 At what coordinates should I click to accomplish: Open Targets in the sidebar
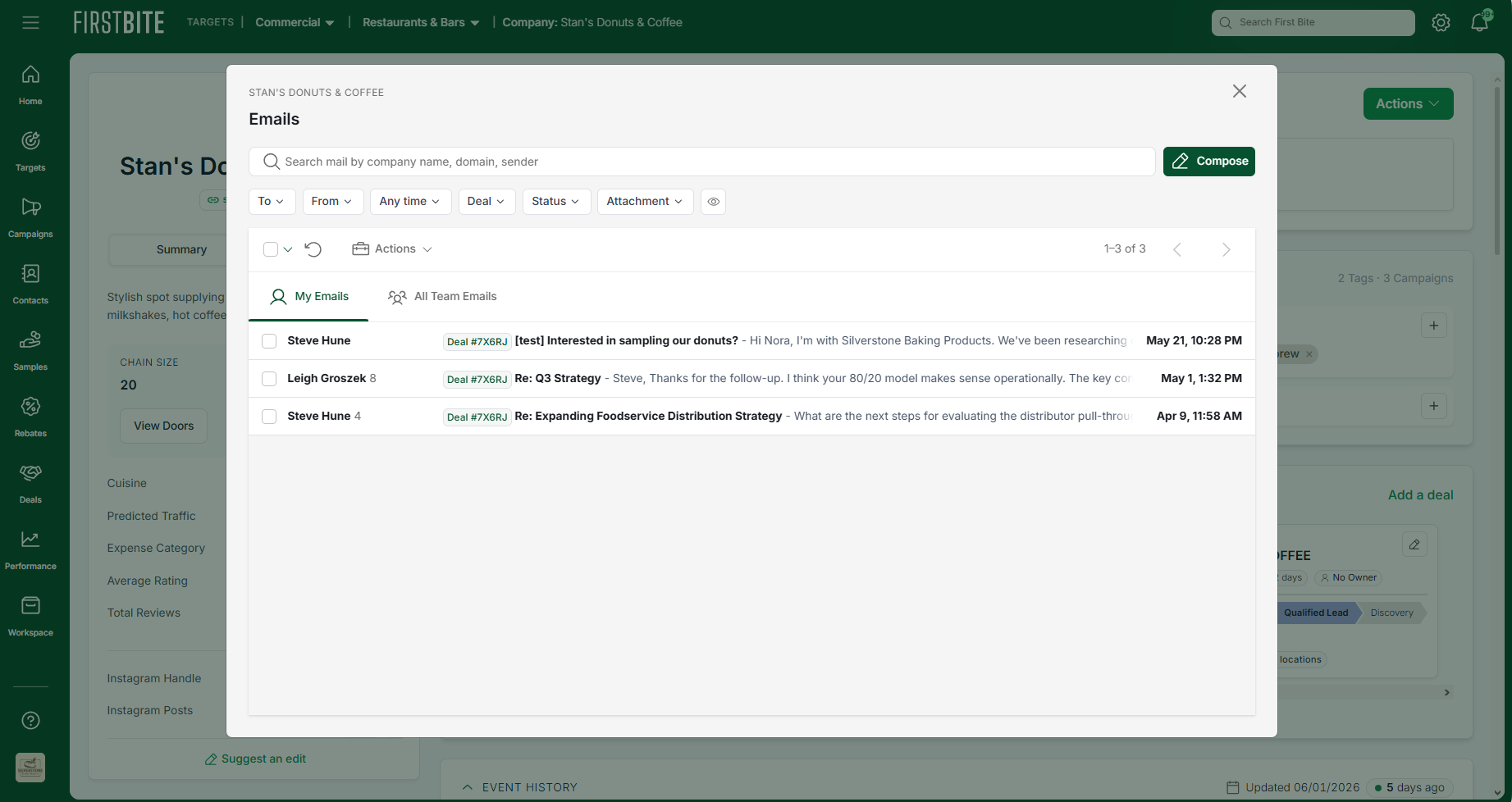30,152
